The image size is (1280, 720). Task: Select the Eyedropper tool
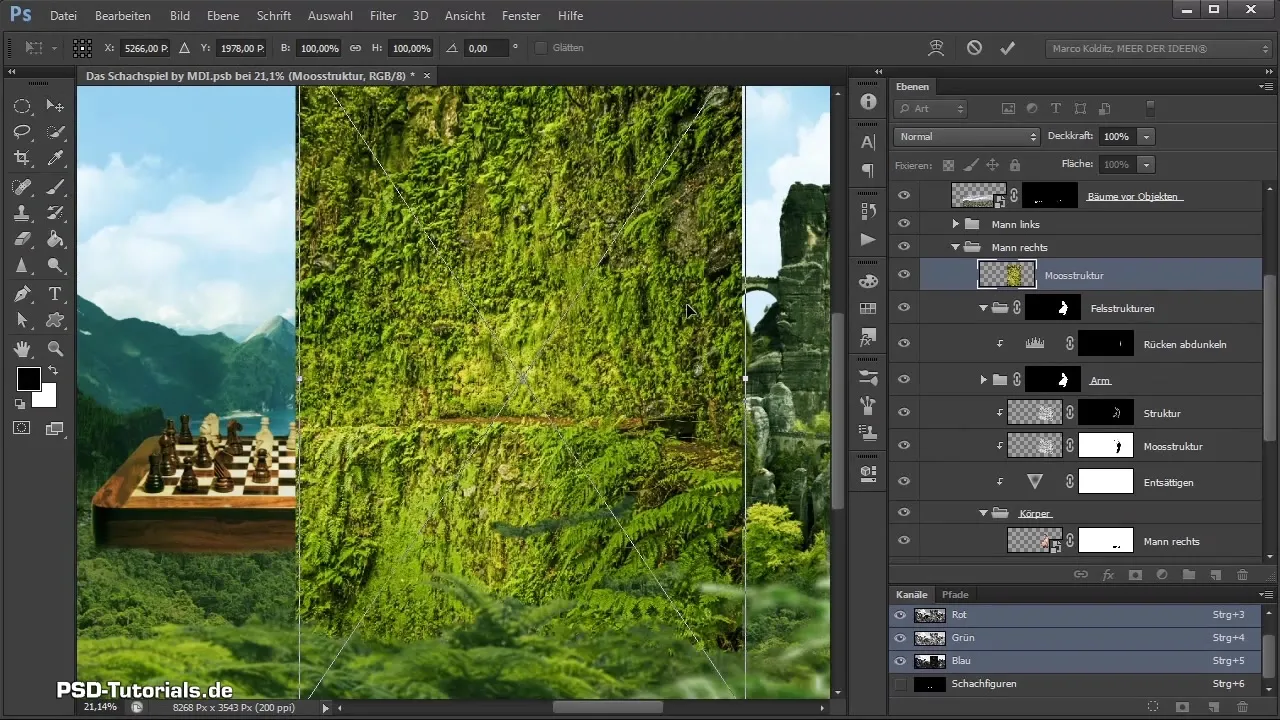point(56,158)
